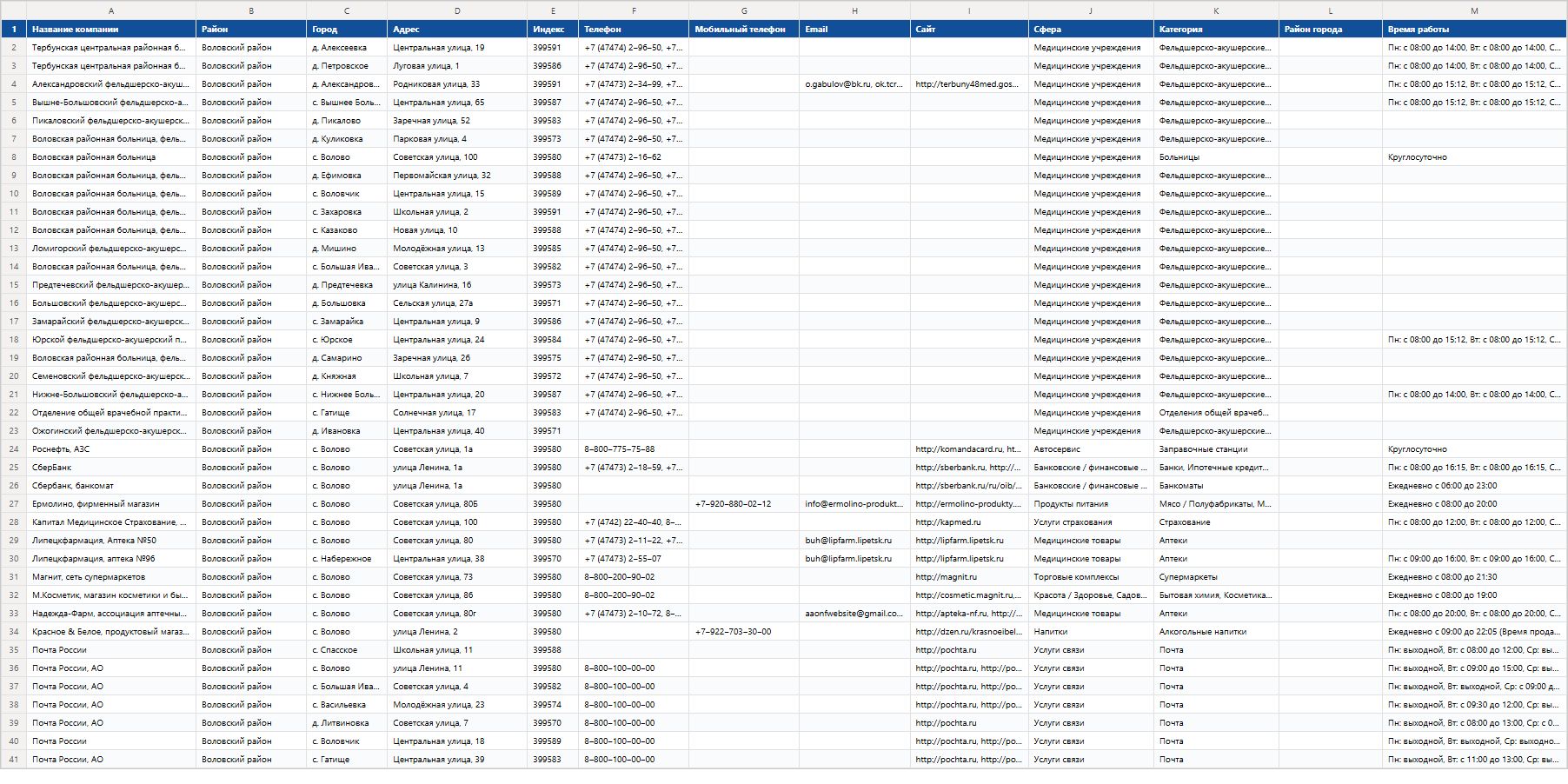
Task: Click address cell "Первомайская улица, 32"
Action: pos(457,176)
